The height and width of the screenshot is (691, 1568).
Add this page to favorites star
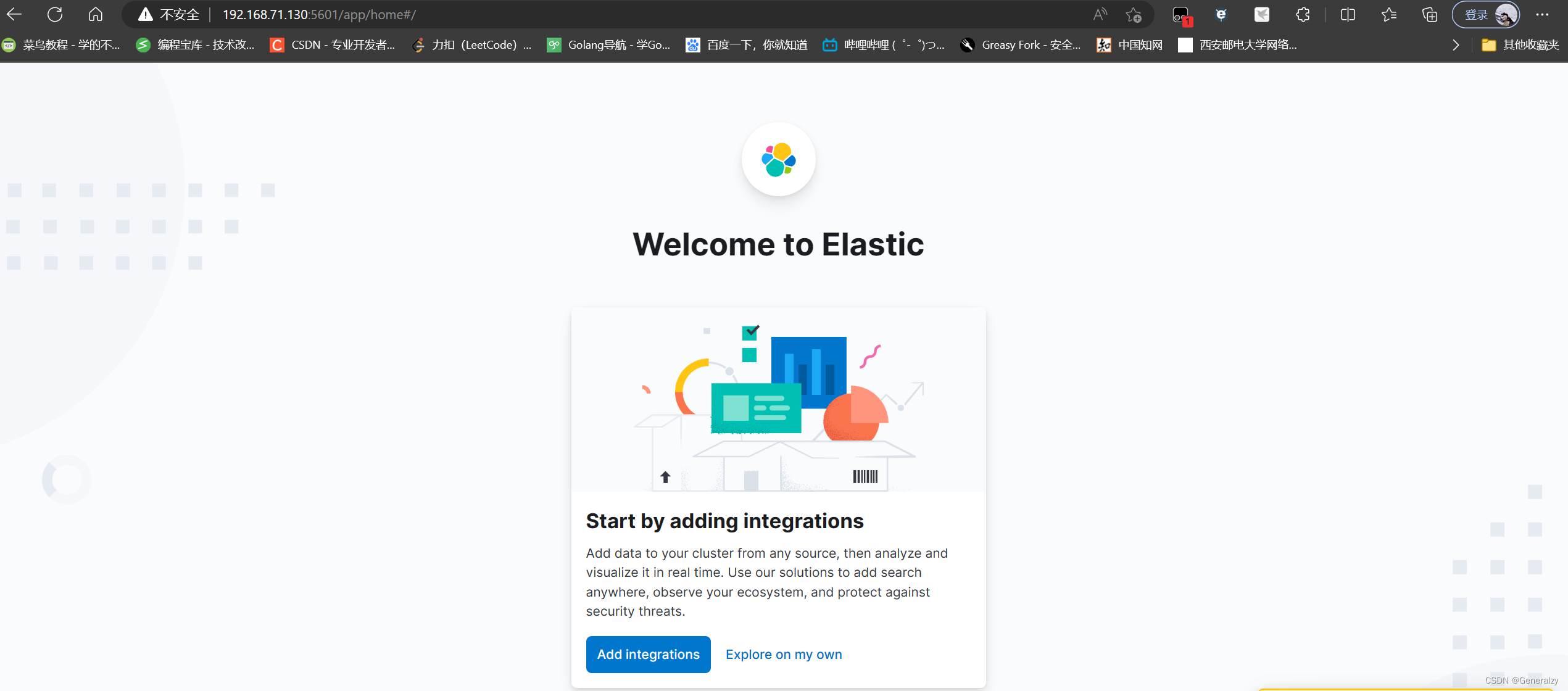(x=1134, y=14)
